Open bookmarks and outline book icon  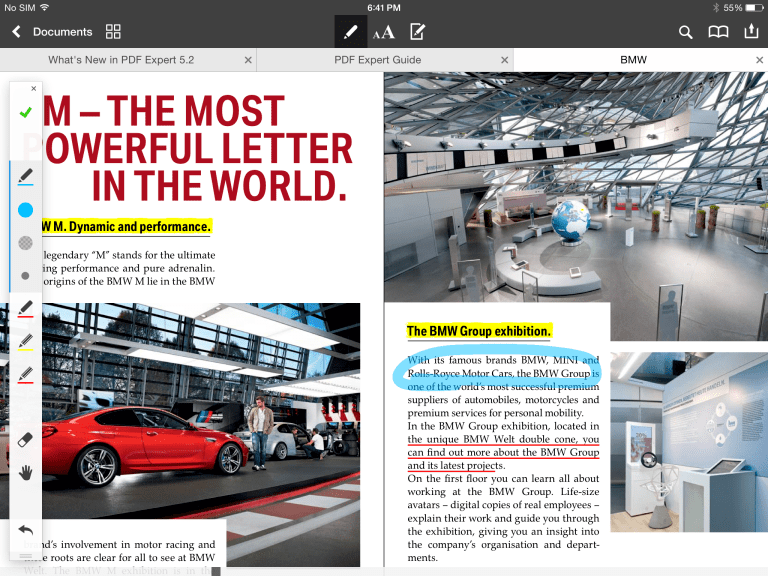coord(719,32)
